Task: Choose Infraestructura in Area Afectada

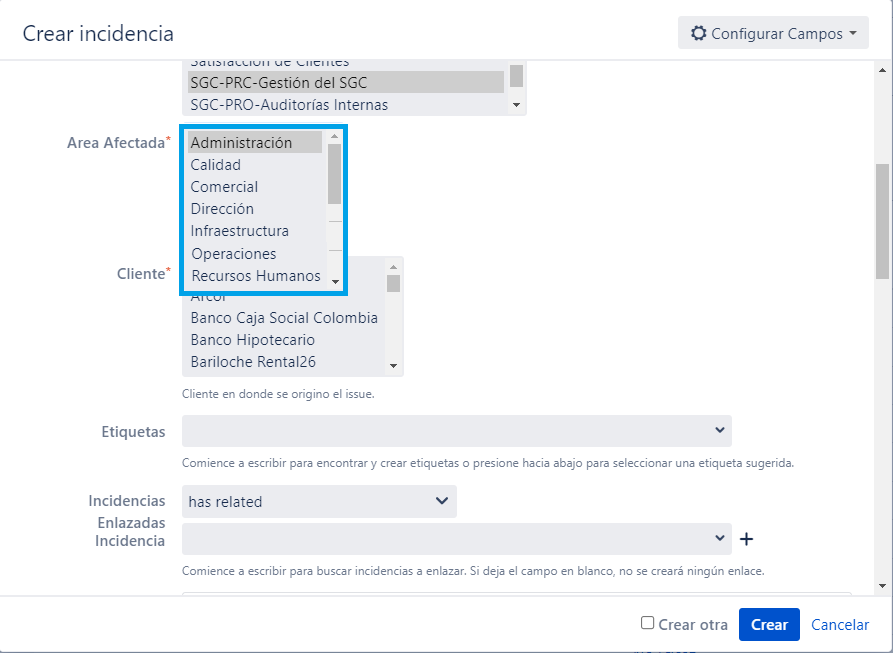Action: click(255, 231)
